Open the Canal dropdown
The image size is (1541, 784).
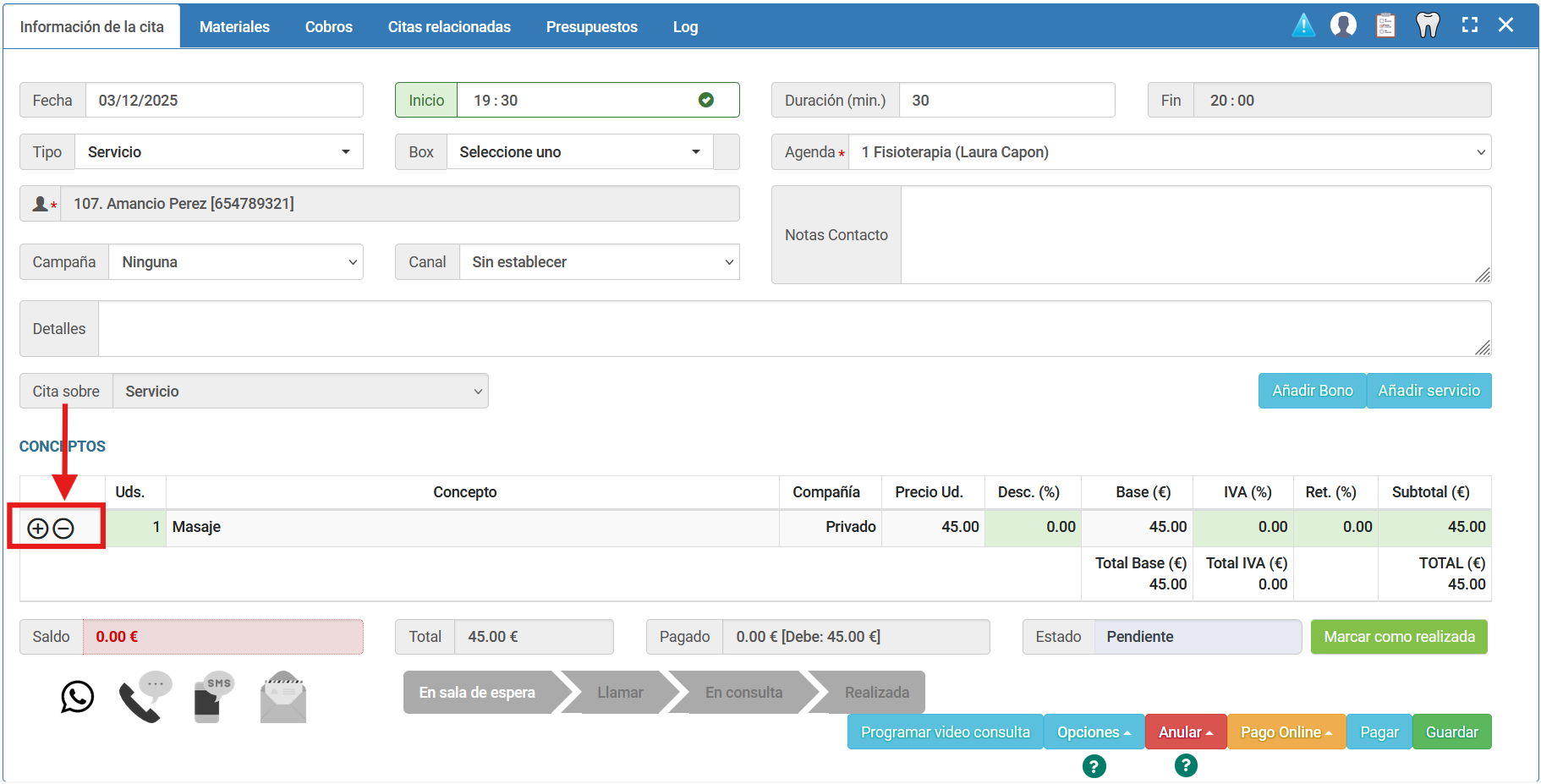tap(599, 262)
